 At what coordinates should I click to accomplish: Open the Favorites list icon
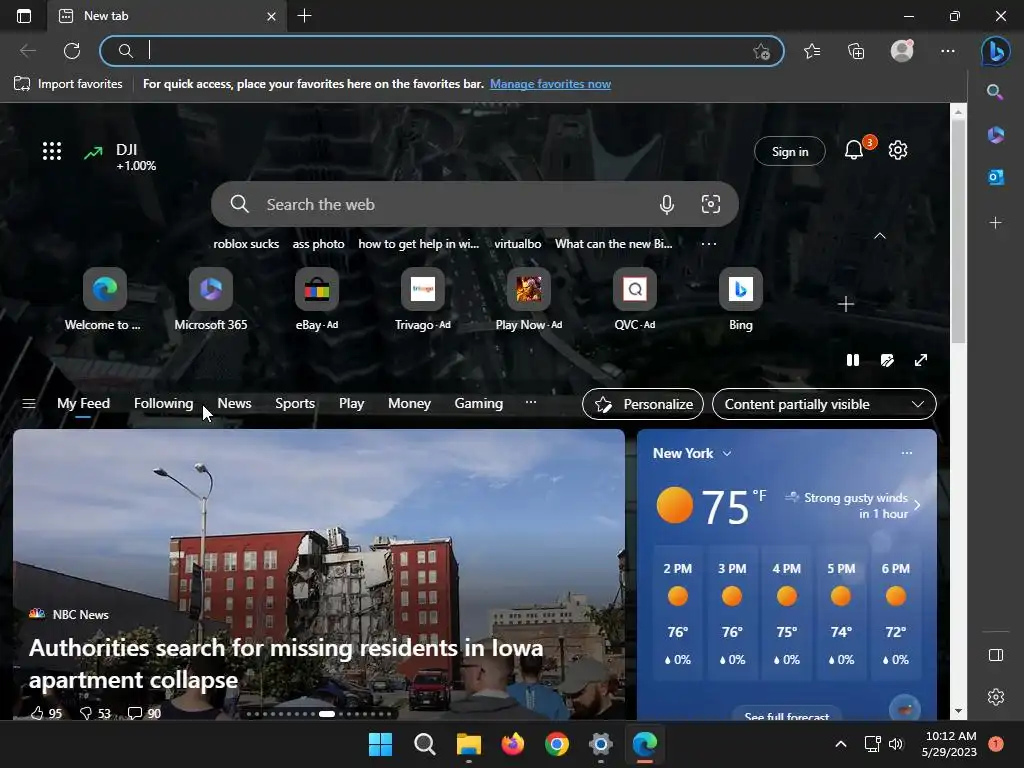812,51
